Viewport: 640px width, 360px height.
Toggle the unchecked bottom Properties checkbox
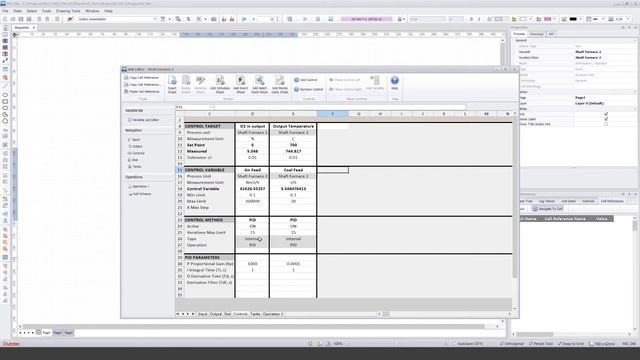(x=606, y=124)
